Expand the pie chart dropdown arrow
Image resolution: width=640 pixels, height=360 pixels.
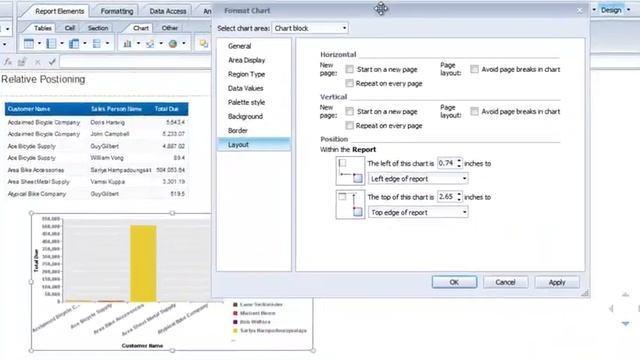point(184,43)
